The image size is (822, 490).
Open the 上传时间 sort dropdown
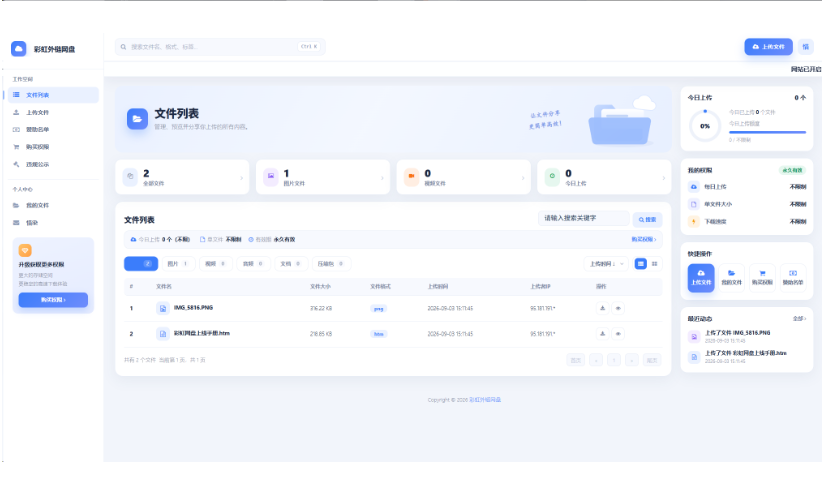[x=606, y=264]
